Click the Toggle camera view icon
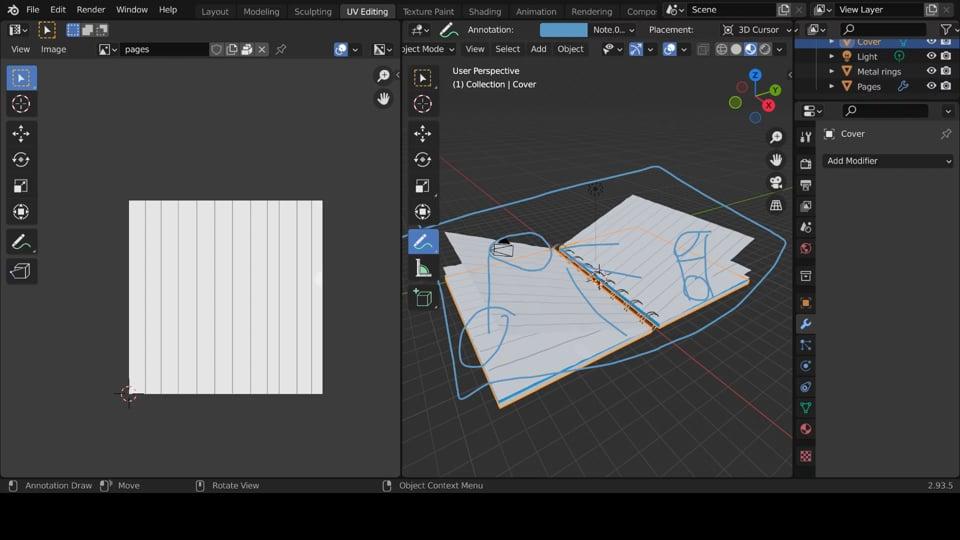The image size is (960, 540). (x=776, y=182)
